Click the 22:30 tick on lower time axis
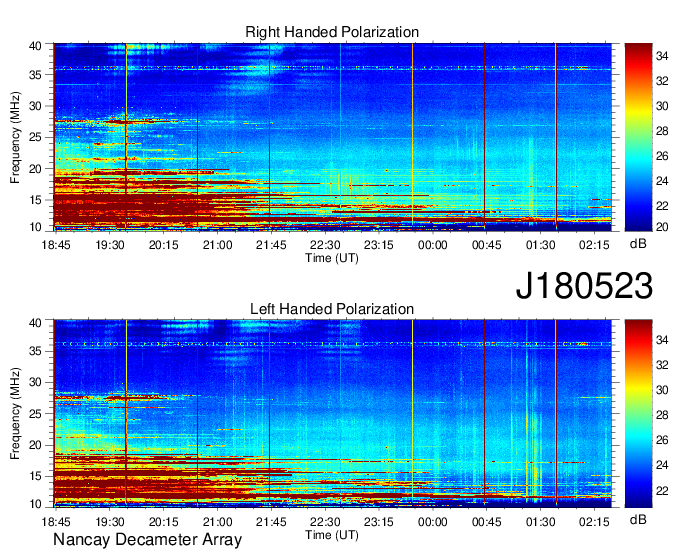Screen dimensions: 680x552 click(325, 521)
